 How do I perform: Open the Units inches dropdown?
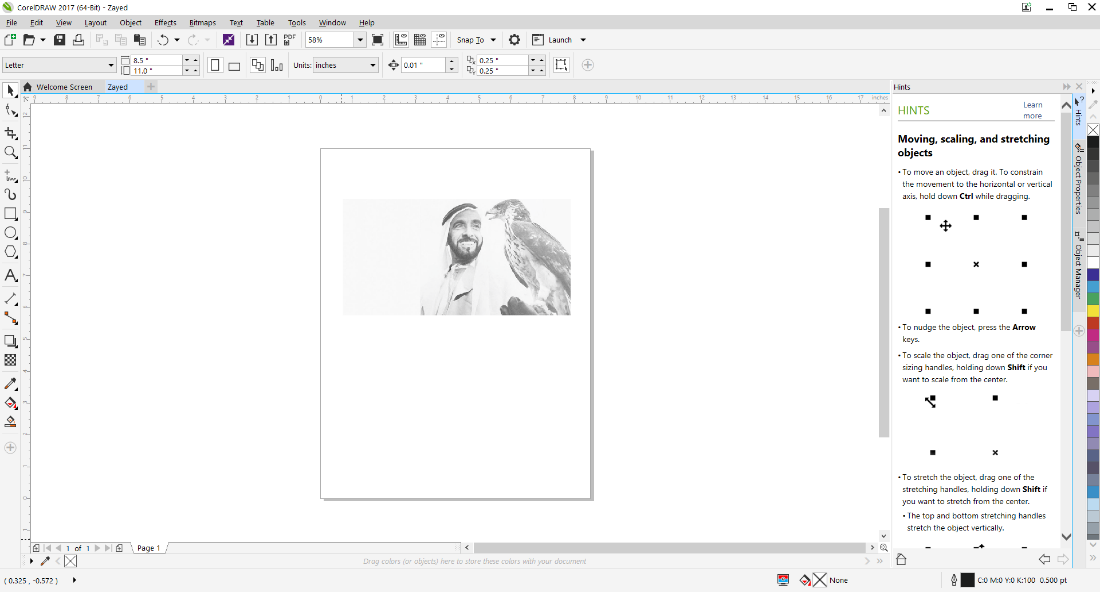(x=373, y=65)
